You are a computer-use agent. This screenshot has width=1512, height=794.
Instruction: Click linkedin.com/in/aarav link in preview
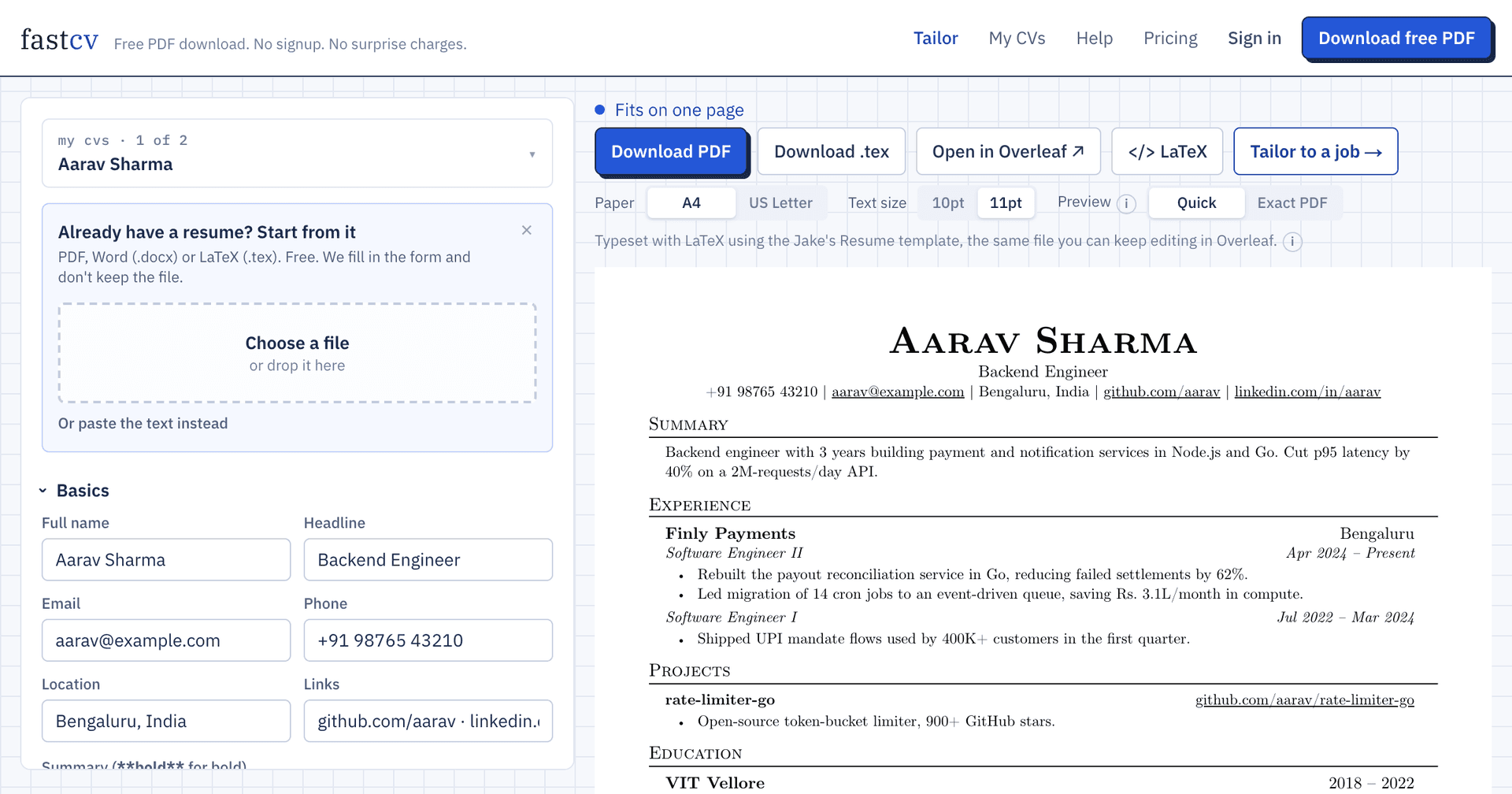pyautogui.click(x=1307, y=391)
